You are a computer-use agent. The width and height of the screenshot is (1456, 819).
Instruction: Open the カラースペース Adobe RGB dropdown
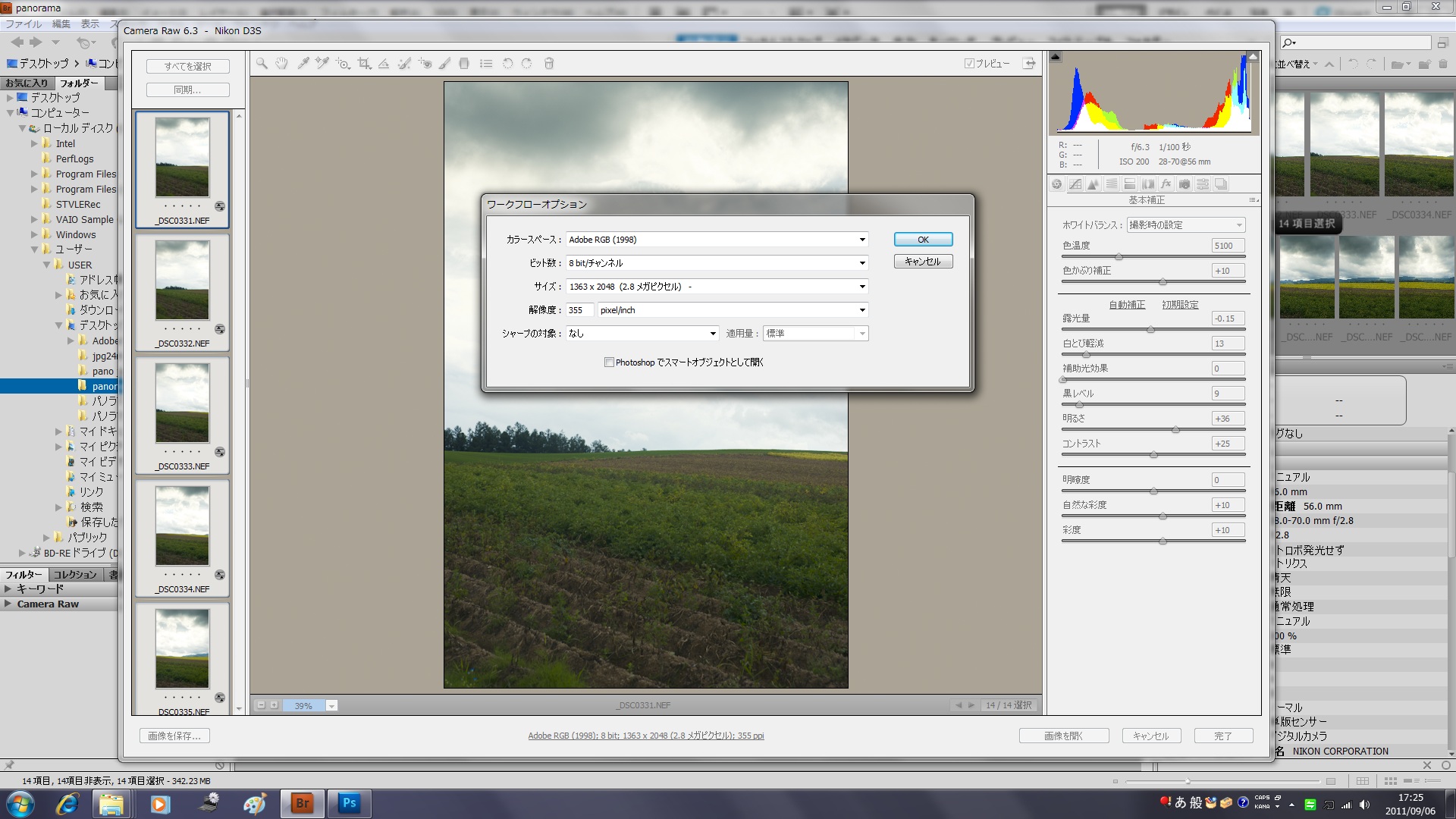(716, 240)
